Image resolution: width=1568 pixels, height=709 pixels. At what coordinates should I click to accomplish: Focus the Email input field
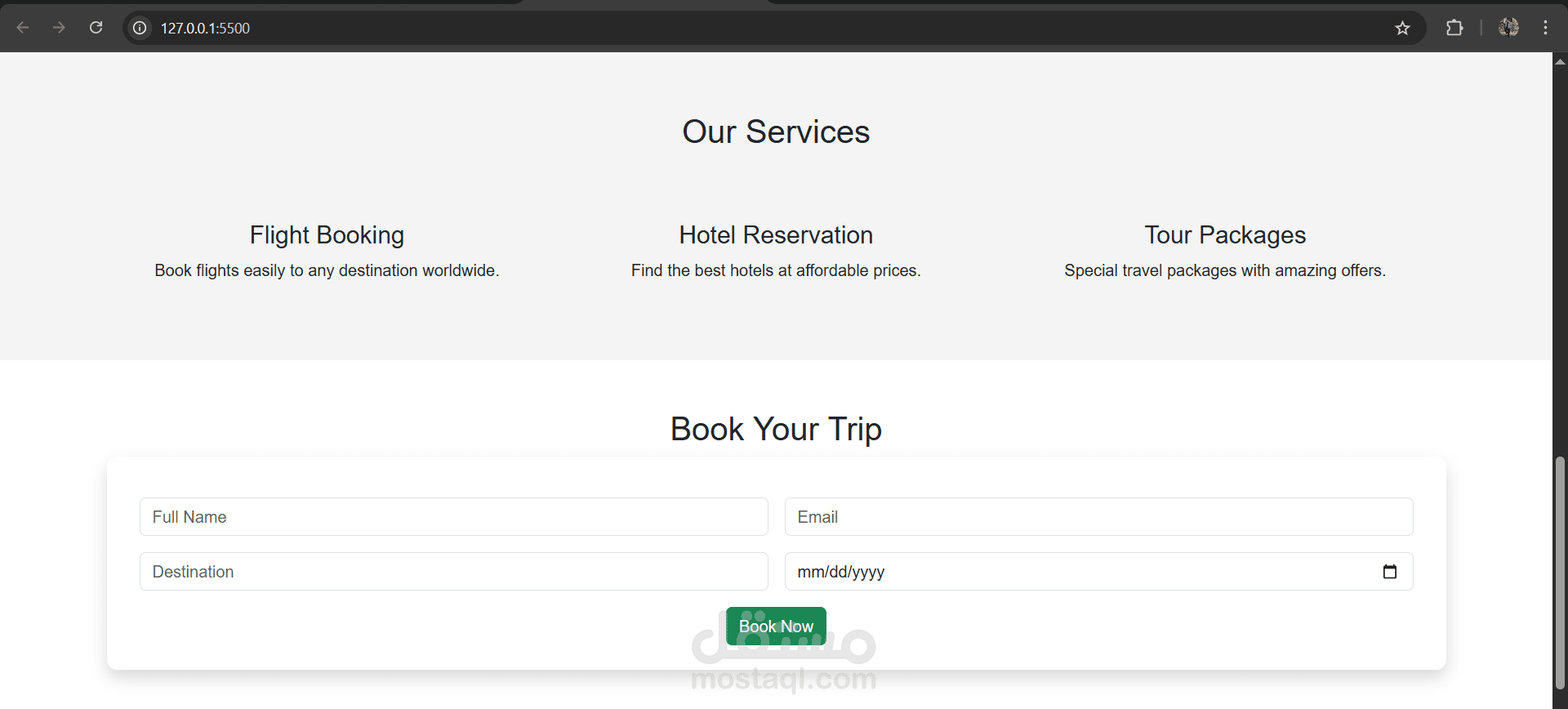point(1098,517)
